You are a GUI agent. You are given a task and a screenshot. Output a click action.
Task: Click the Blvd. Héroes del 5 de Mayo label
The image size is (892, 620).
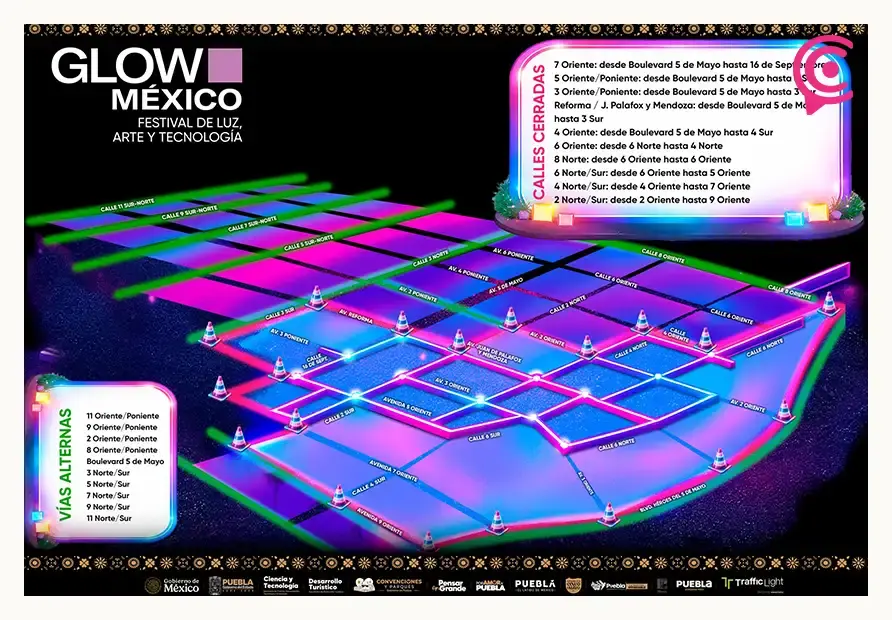coord(673,499)
